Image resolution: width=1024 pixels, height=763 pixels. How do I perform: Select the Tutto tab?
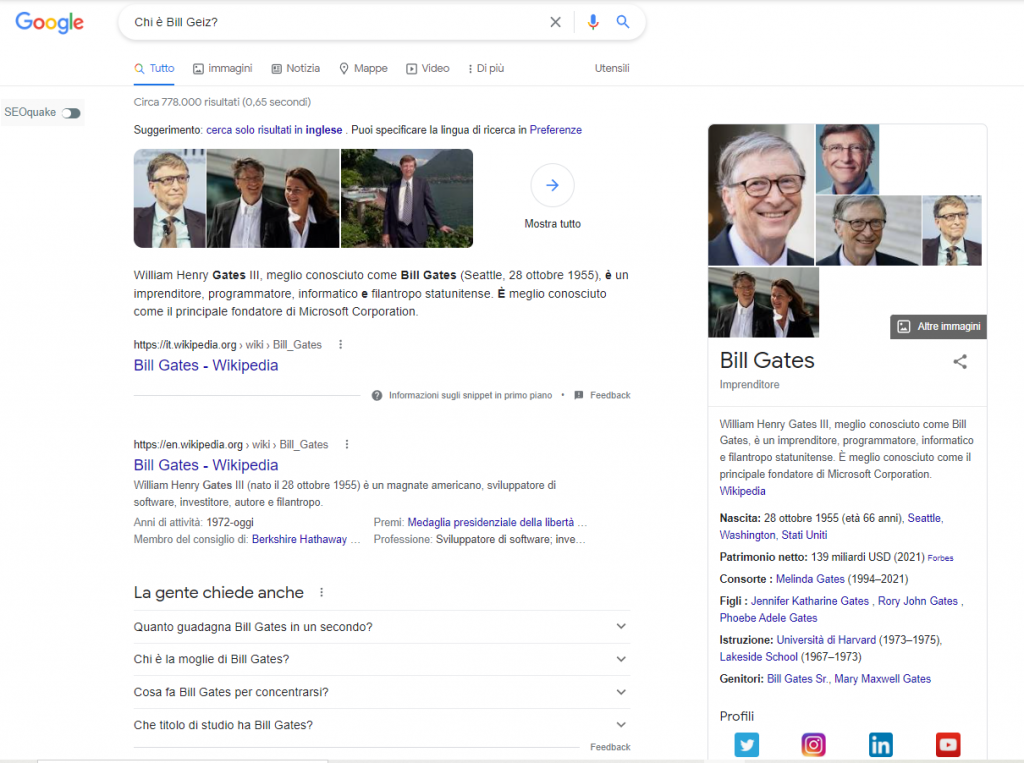coord(155,68)
